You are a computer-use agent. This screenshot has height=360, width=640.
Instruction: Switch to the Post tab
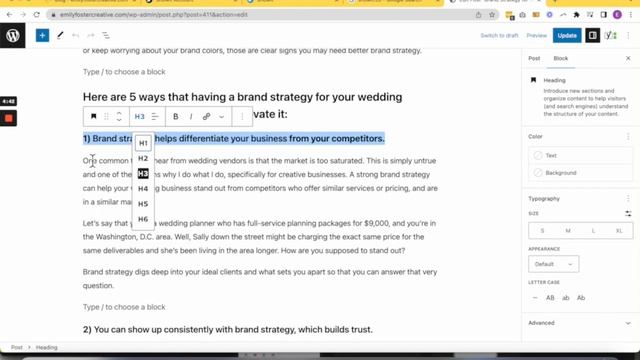(534, 58)
